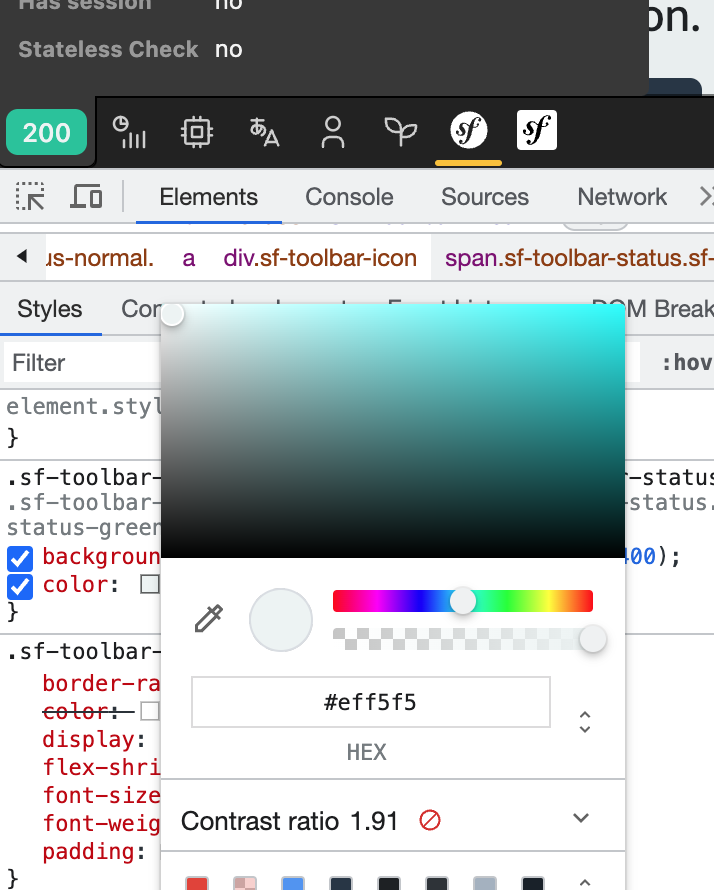
Task: Click the opacity slider handle
Action: point(593,640)
